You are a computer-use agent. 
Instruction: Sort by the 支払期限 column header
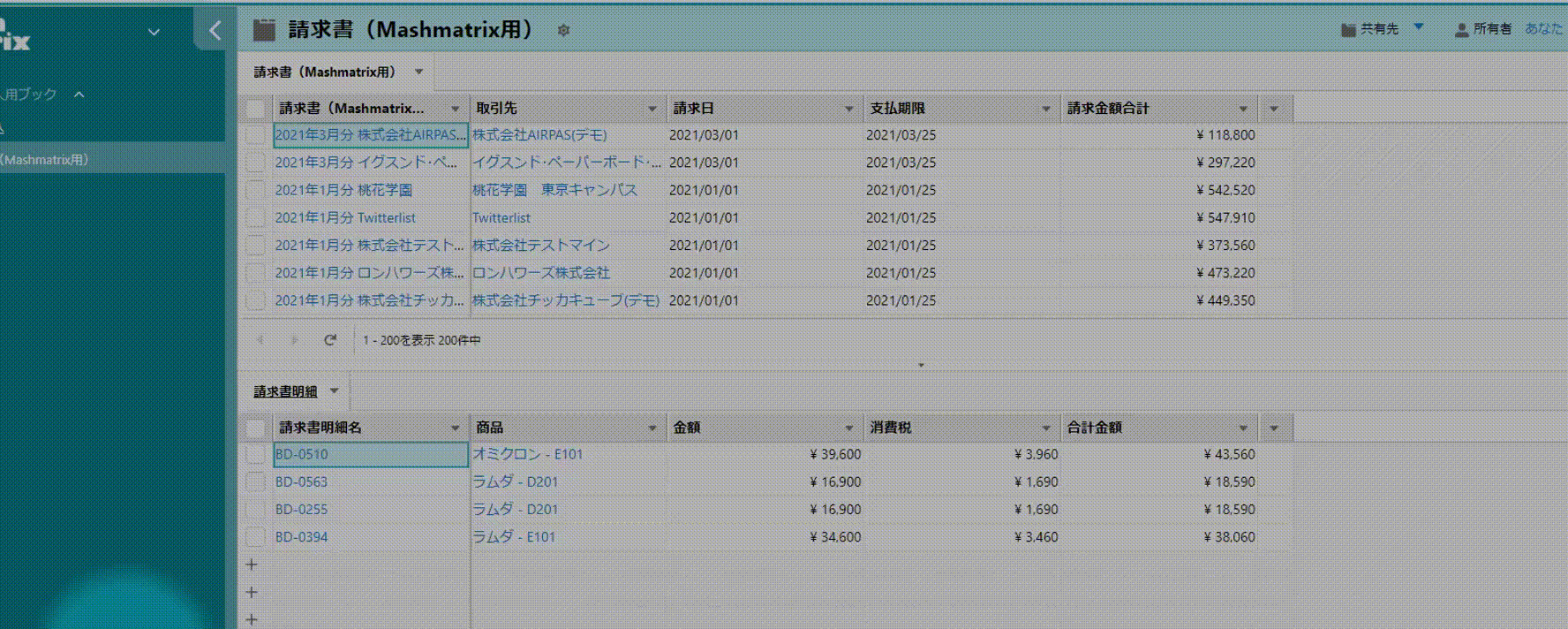coord(961,109)
